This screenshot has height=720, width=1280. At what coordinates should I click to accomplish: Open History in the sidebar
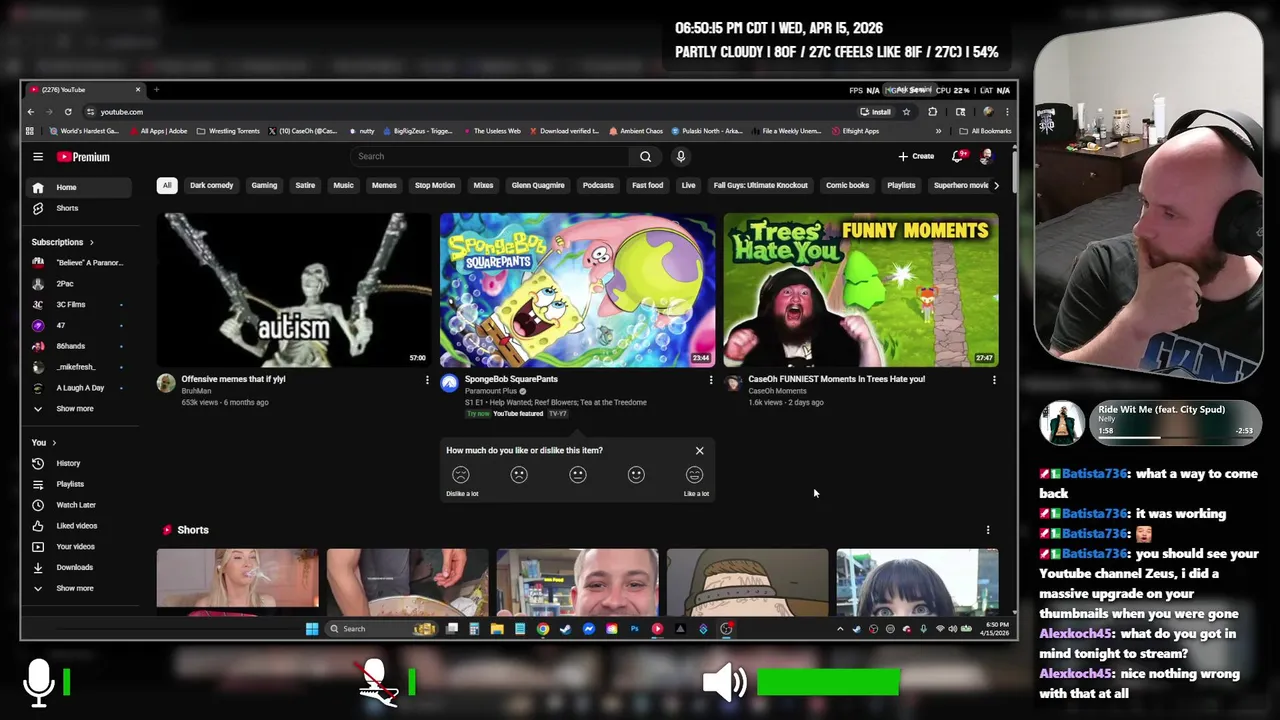pos(79,463)
